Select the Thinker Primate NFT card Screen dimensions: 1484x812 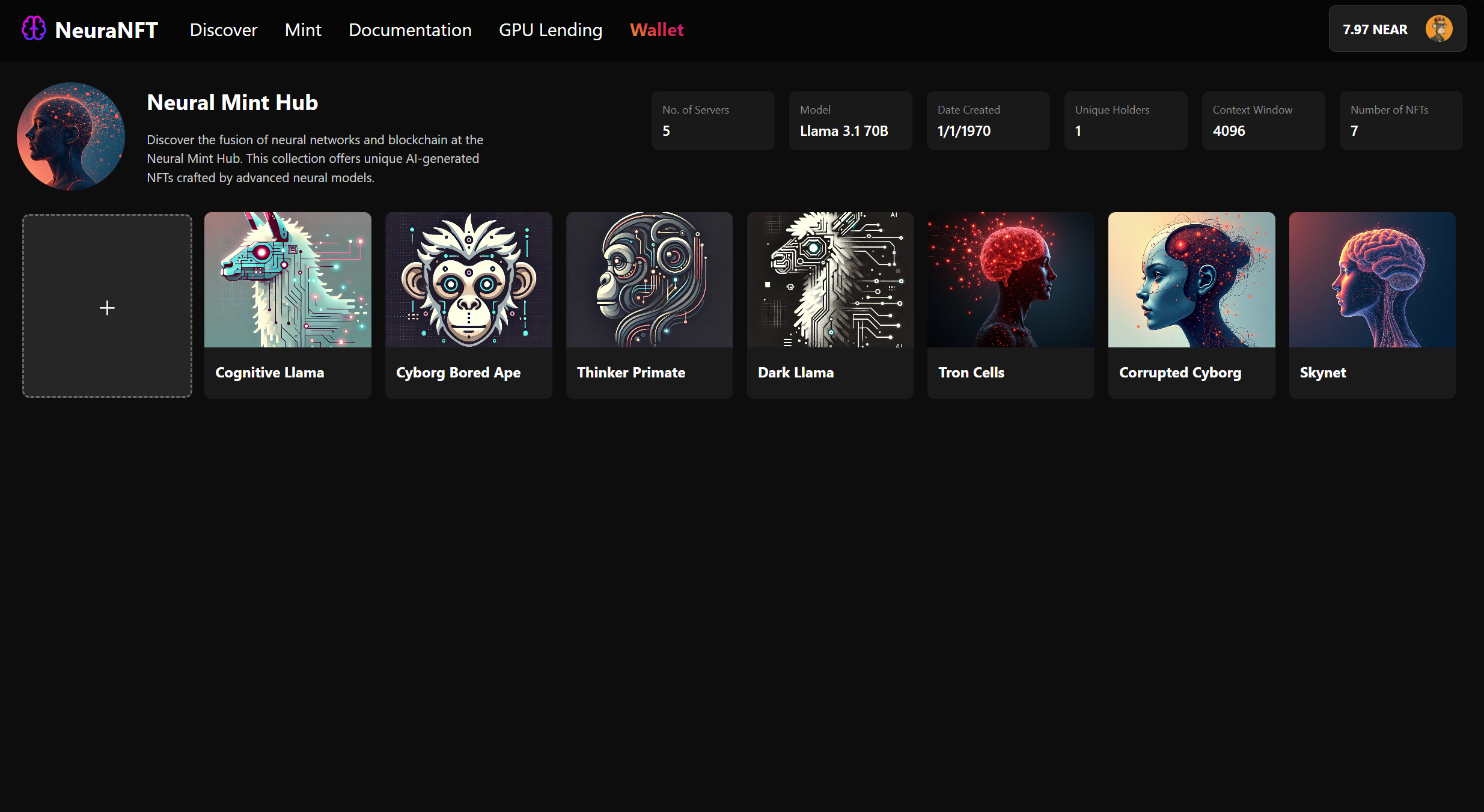(649, 305)
